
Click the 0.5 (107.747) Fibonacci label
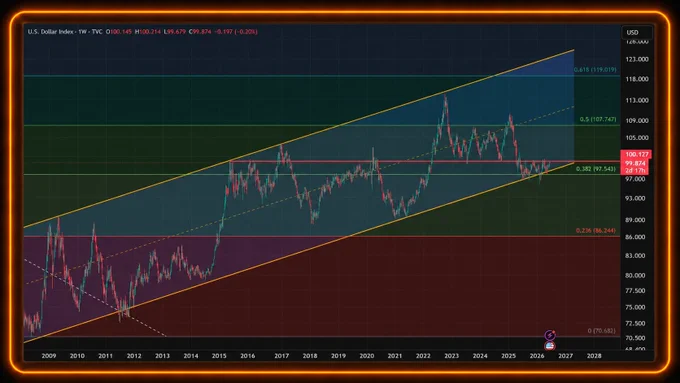tap(598, 119)
